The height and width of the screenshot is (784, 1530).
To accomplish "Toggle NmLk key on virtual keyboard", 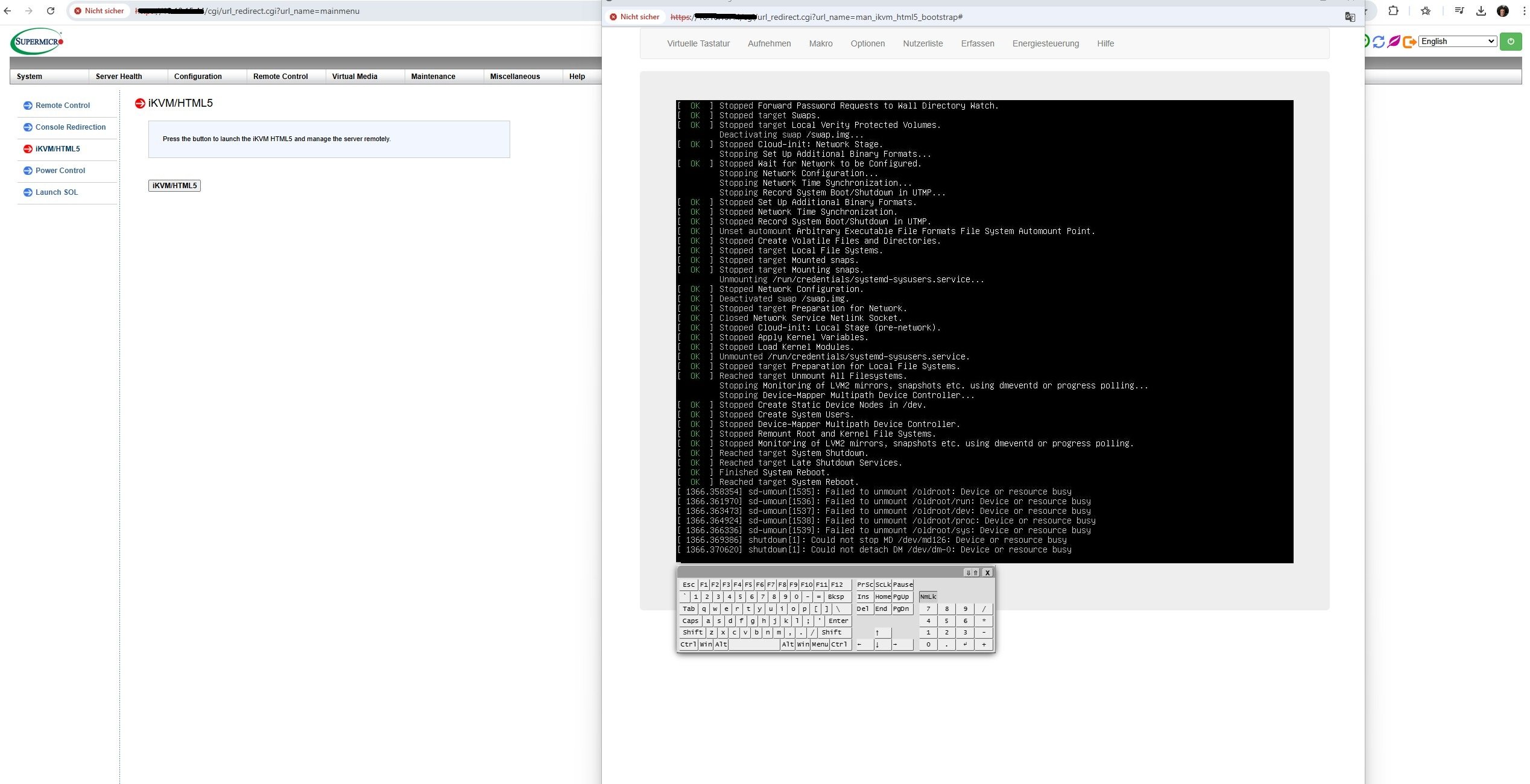I will [x=928, y=596].
